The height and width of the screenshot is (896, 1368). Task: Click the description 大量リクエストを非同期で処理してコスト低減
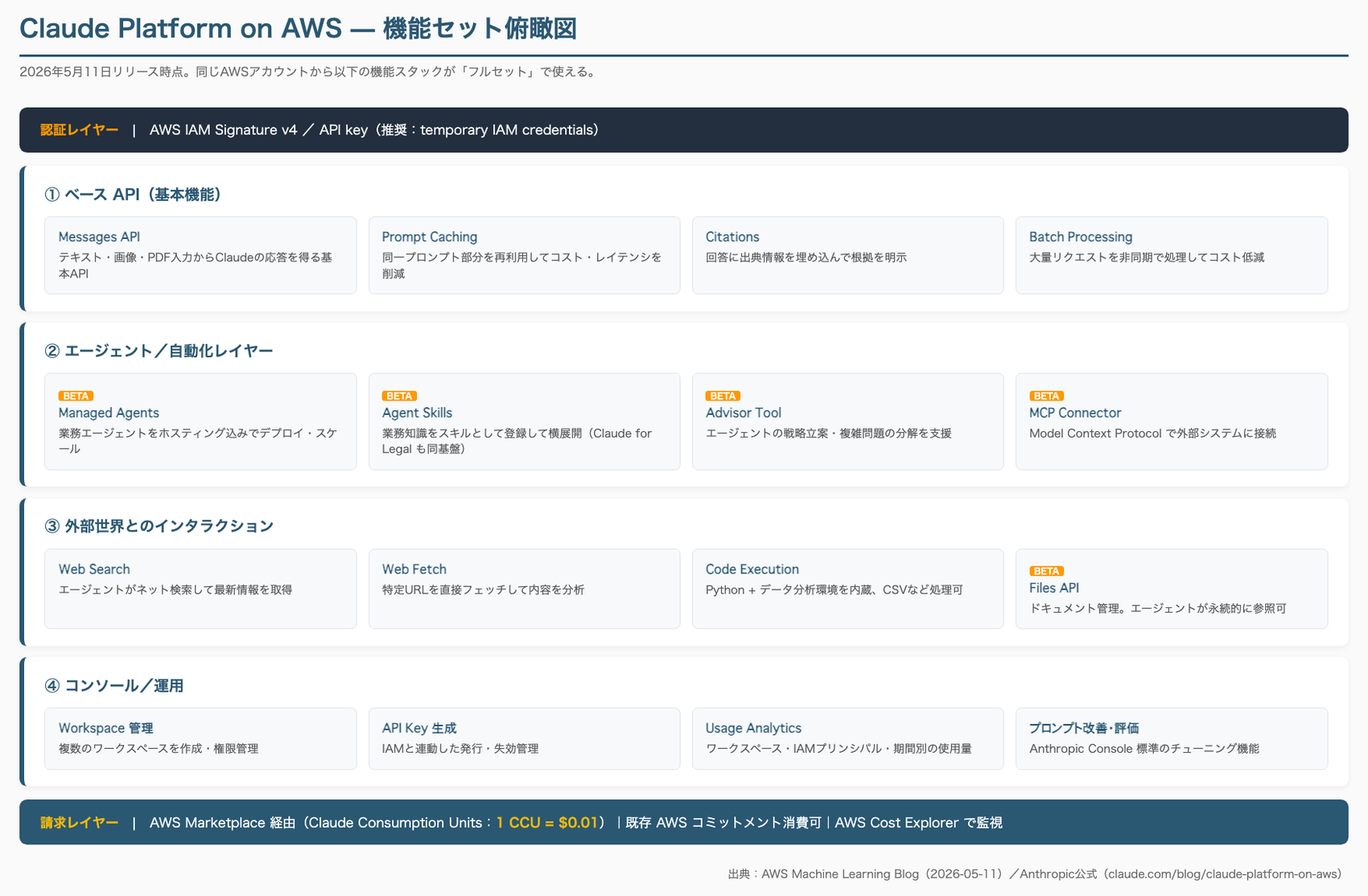[1147, 257]
